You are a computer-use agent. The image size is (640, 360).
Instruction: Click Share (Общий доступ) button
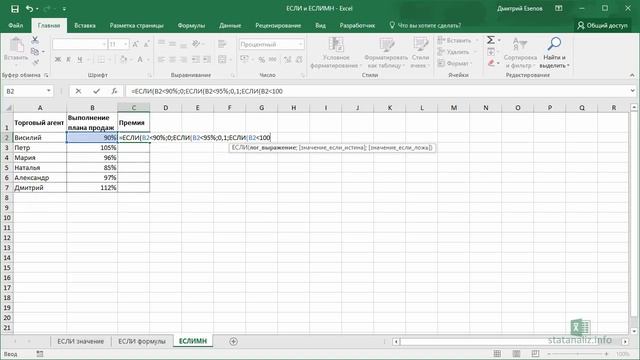[602, 25]
